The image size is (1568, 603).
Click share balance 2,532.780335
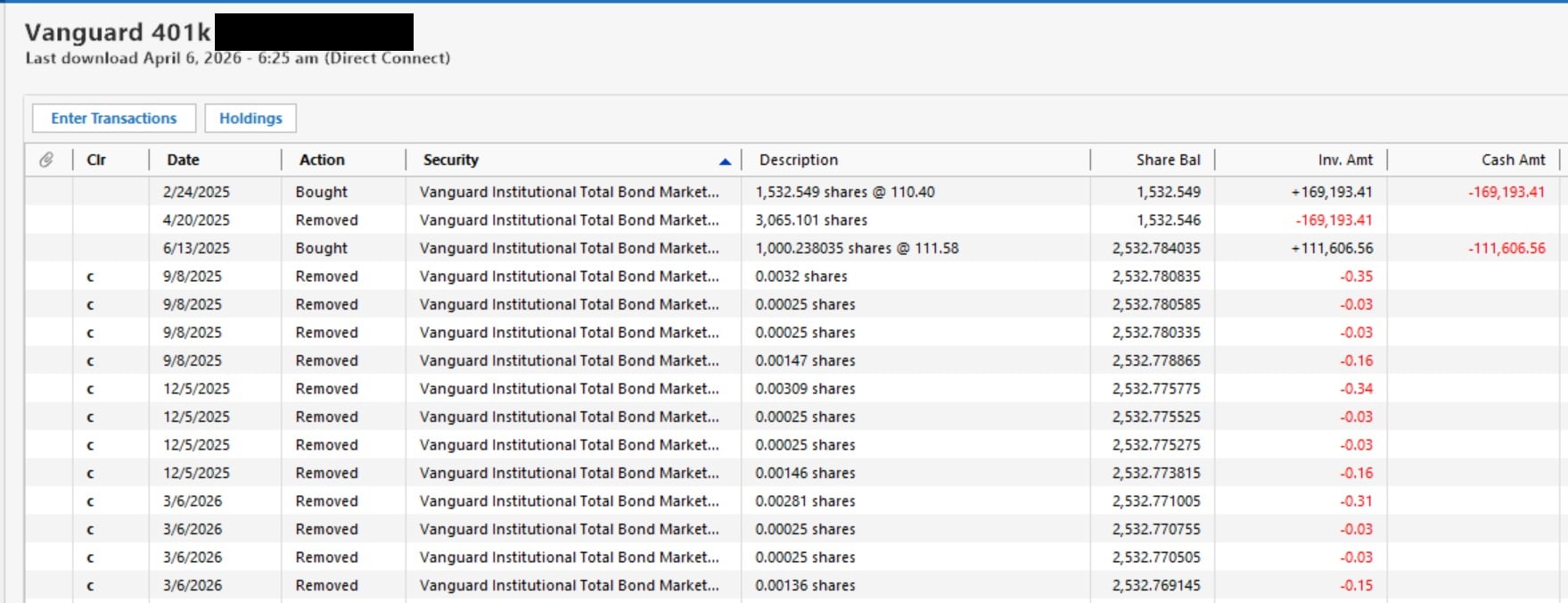(1156, 333)
